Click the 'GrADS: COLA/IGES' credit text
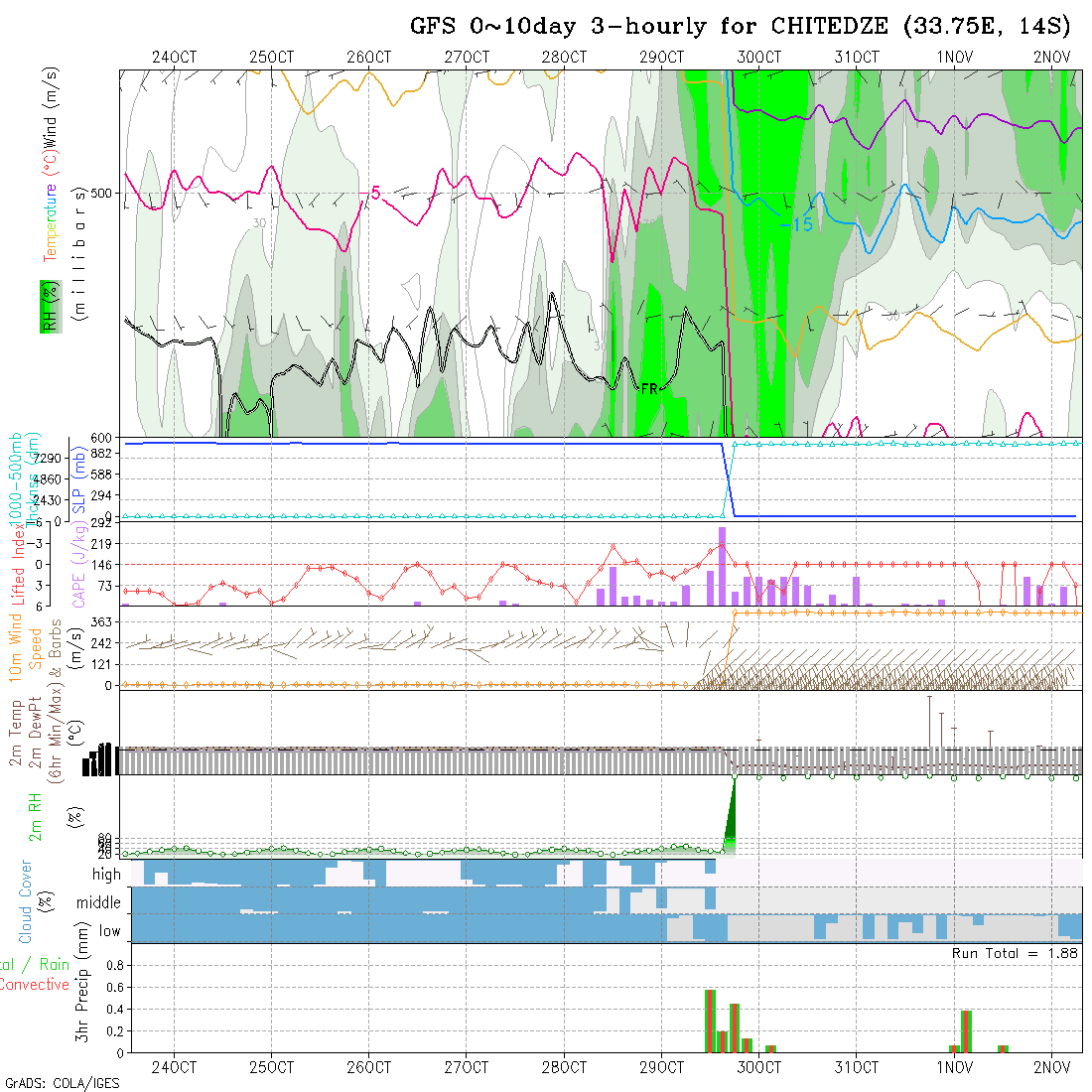This screenshot has width=1092, height=1092. 62,1084
